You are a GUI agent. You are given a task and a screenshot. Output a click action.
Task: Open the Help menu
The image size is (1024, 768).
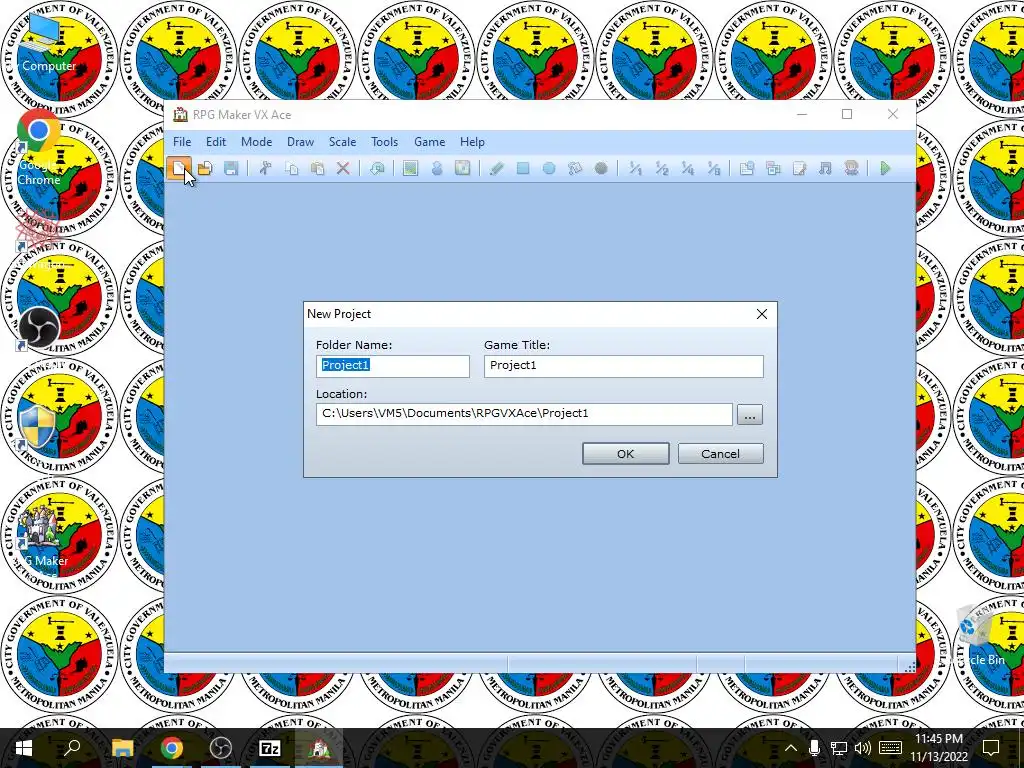(x=472, y=142)
